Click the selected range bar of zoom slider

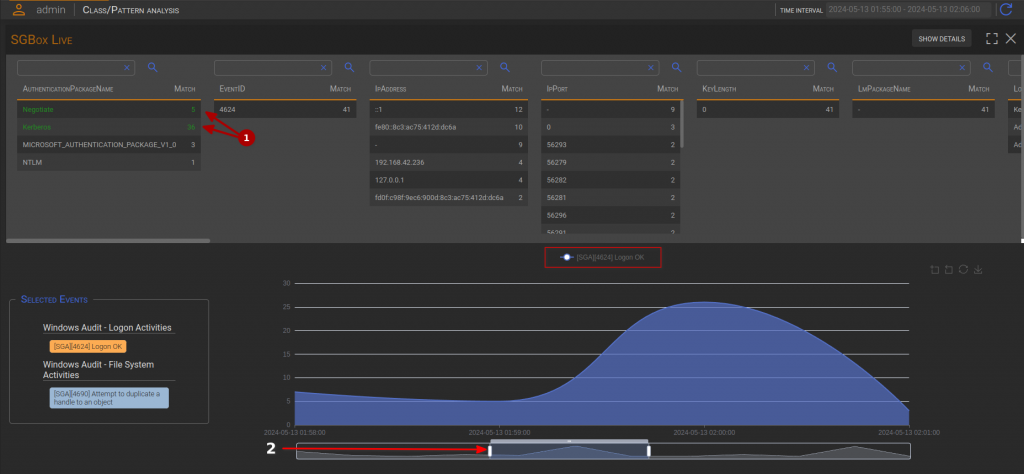click(569, 441)
